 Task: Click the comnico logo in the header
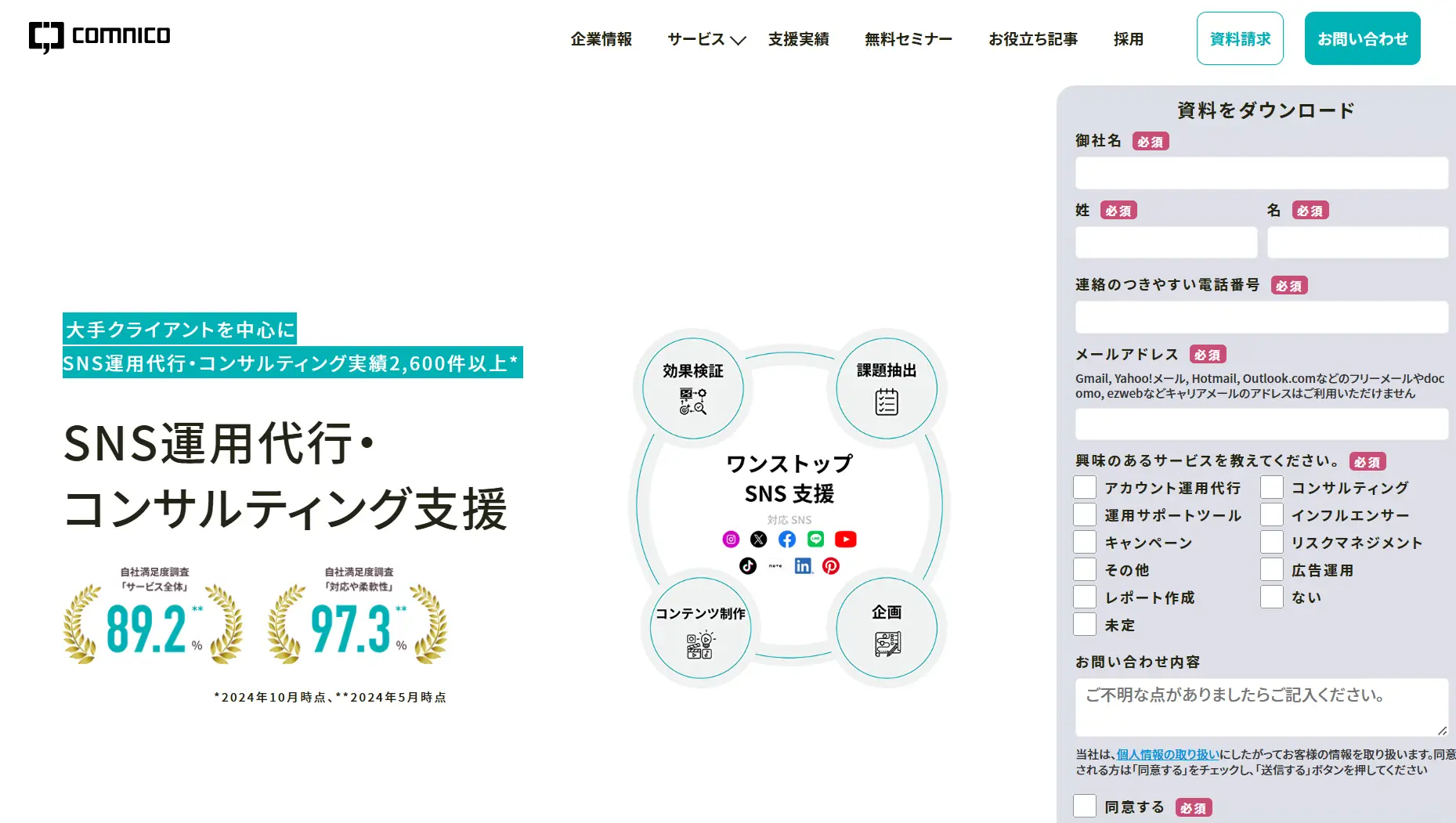click(99, 37)
